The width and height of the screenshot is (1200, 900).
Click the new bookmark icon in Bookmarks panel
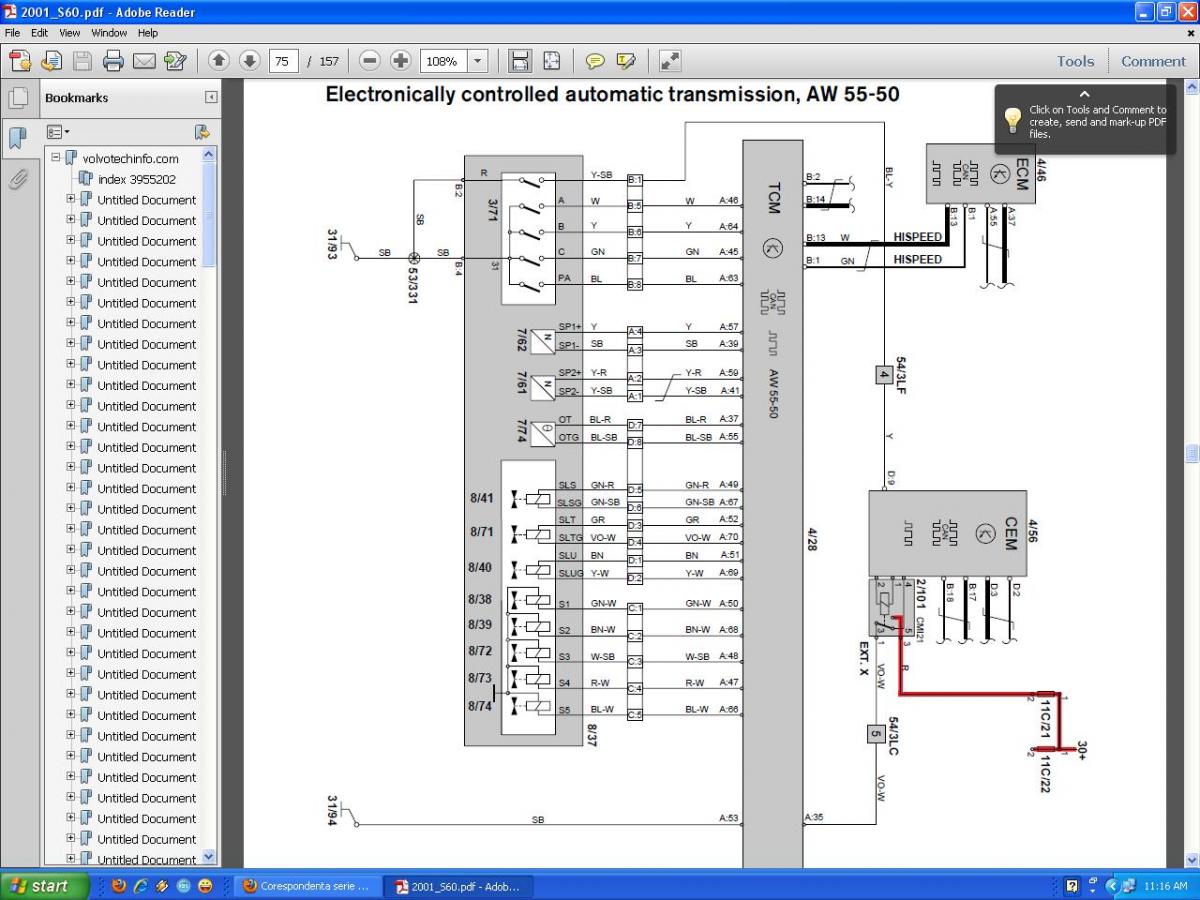201,131
